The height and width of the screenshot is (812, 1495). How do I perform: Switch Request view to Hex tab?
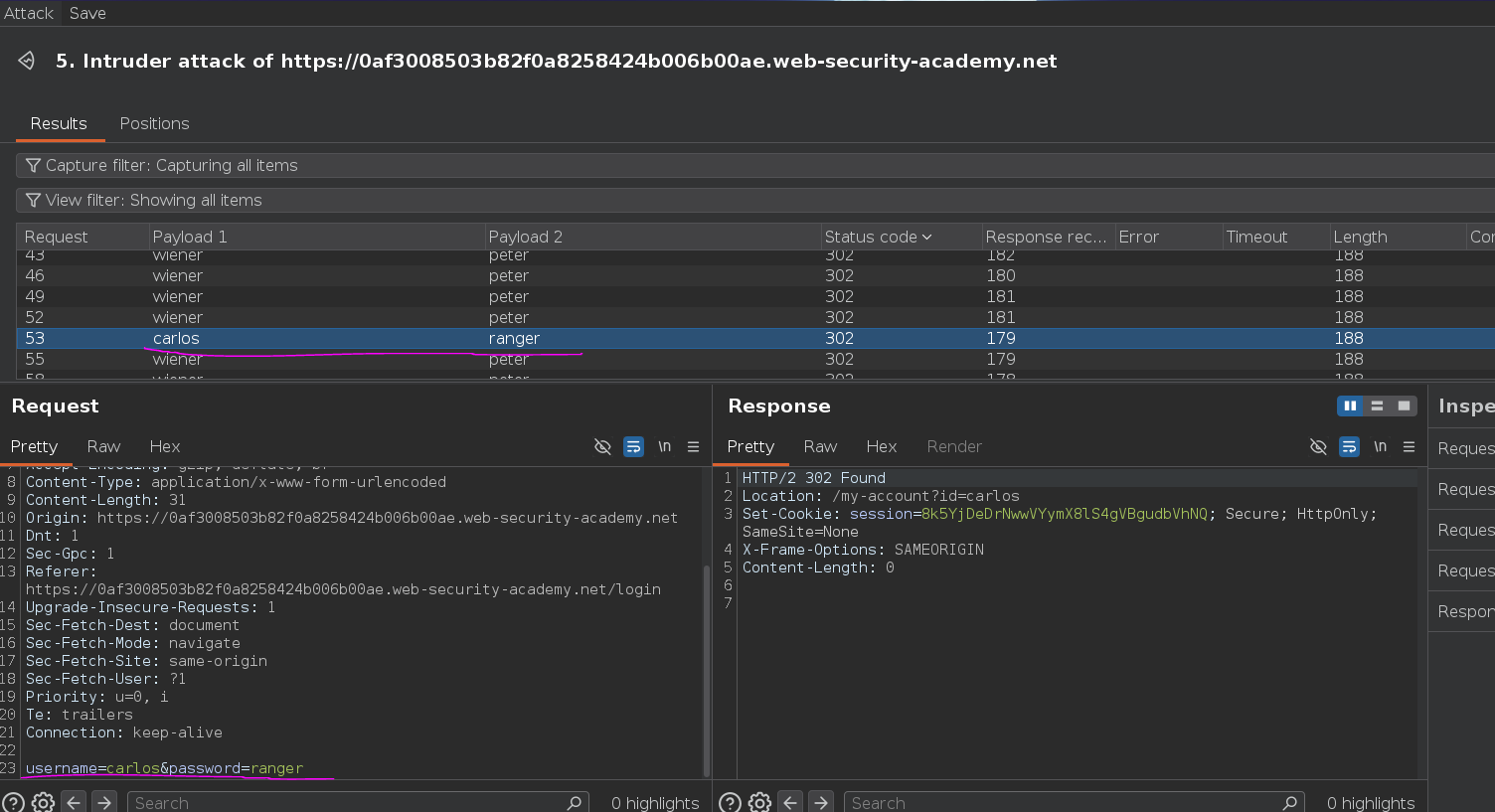[x=165, y=446]
